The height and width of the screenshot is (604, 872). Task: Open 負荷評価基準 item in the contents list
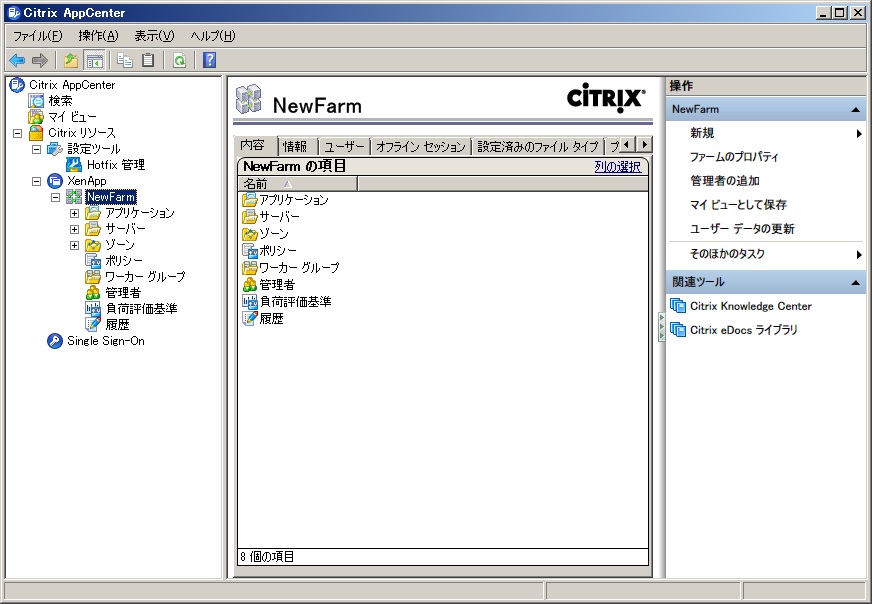(295, 302)
